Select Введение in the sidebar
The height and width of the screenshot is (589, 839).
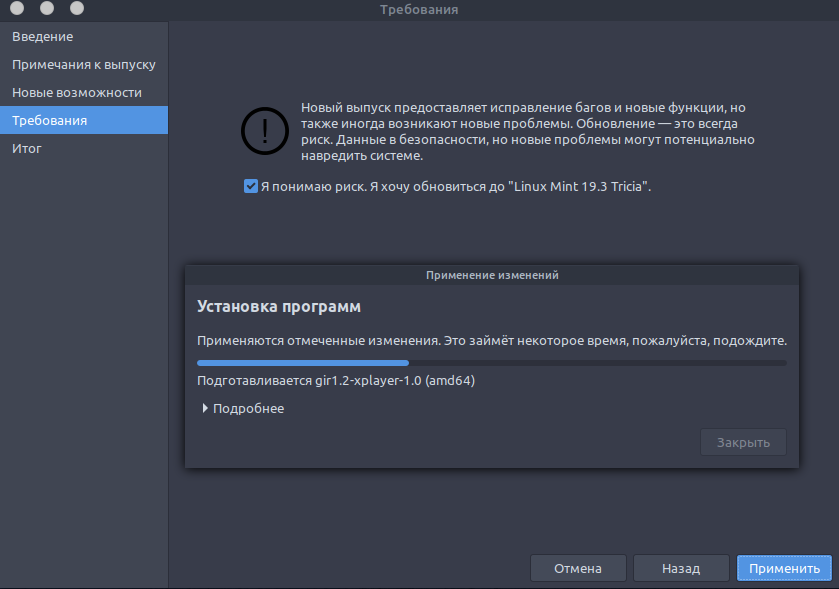click(43, 36)
